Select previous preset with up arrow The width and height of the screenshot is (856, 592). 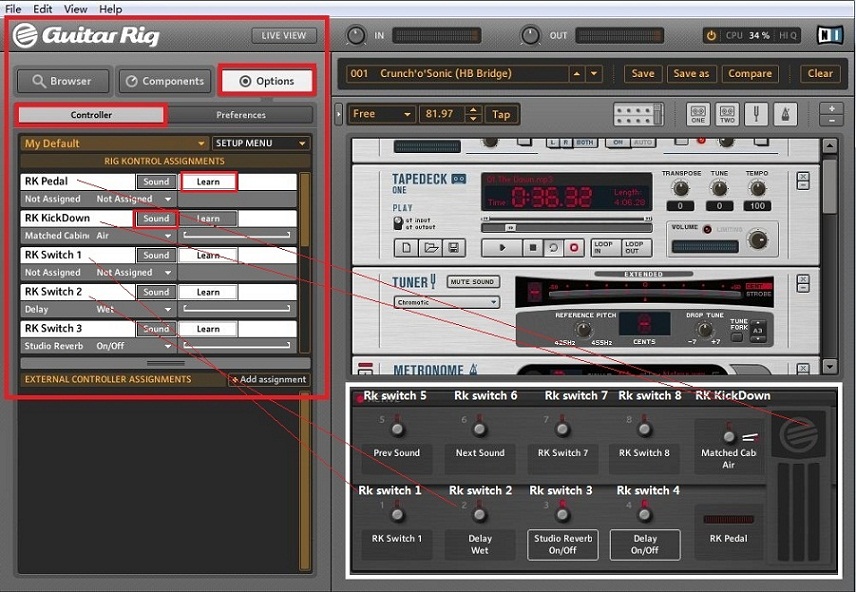576,74
